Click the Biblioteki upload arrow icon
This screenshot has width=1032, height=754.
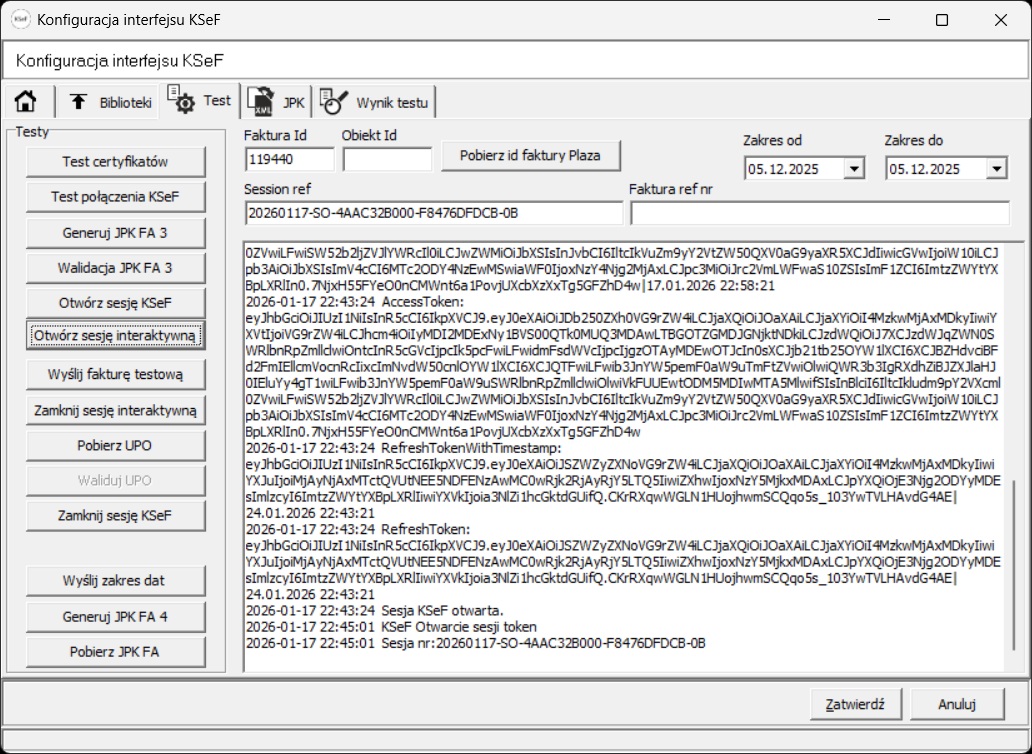[78, 101]
